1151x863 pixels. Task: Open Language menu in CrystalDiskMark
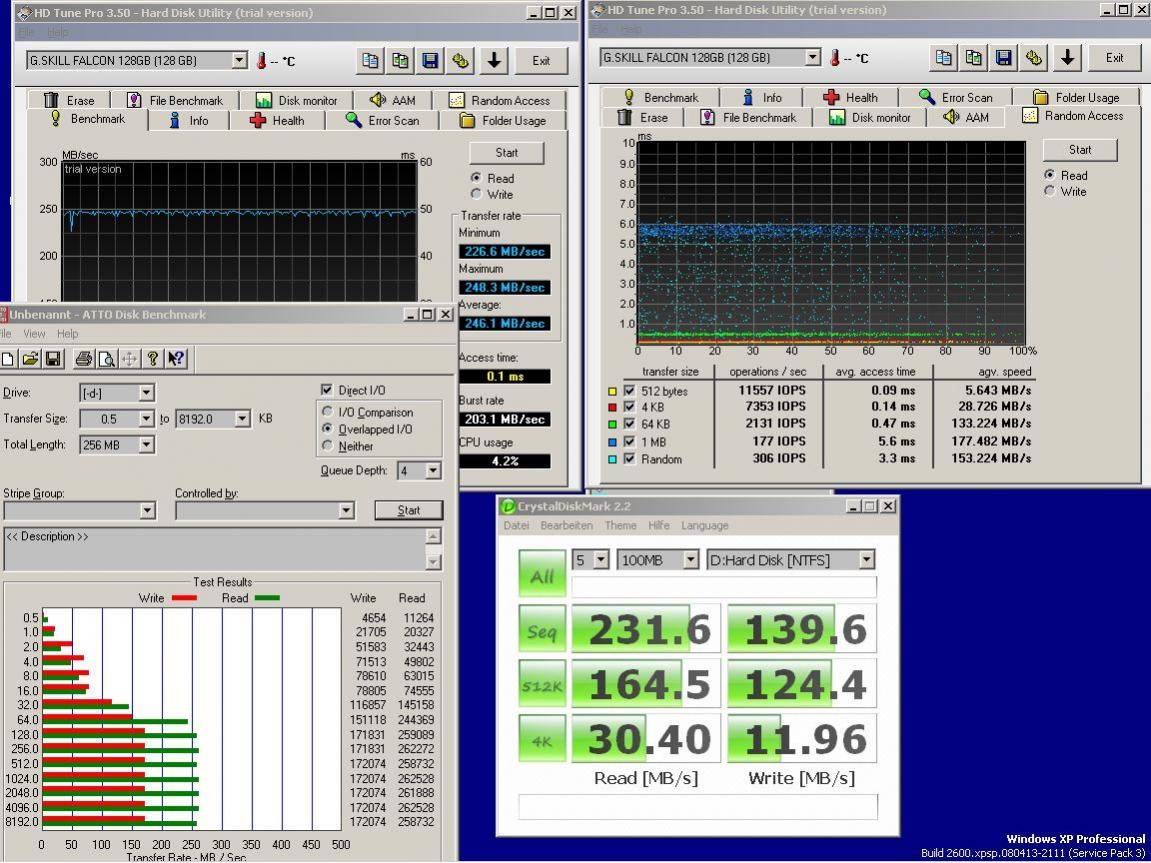[x=705, y=525]
